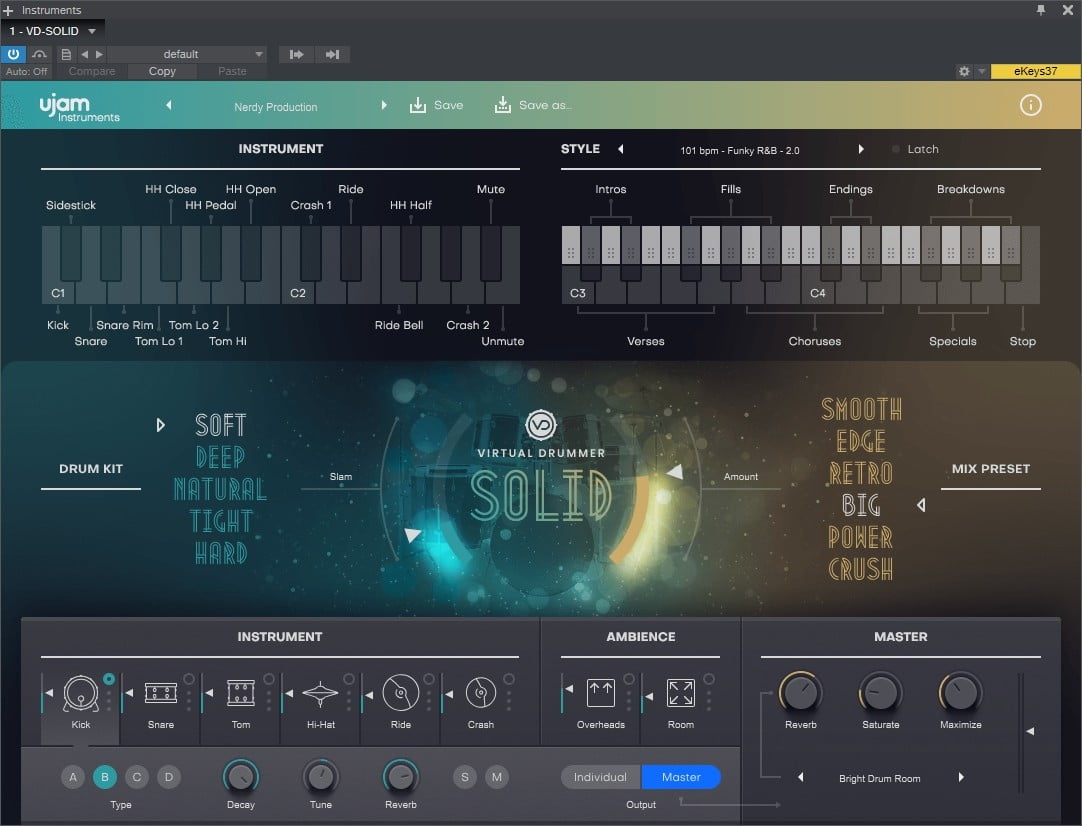Select the Ride cymbal icon
Screen dimensions: 1082x826
point(400,694)
